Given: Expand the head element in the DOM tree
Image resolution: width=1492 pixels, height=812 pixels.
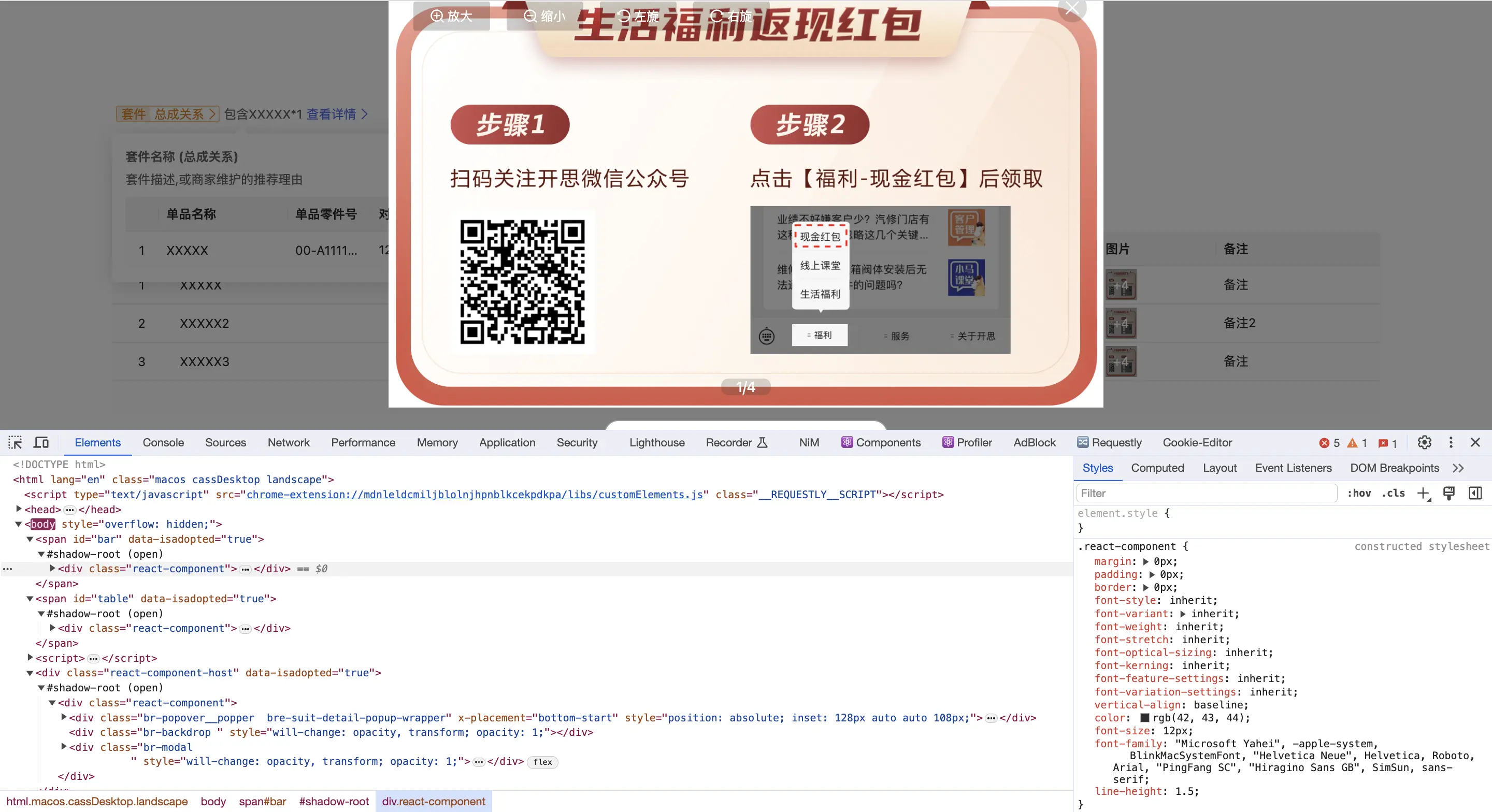Looking at the screenshot, I should click(x=18, y=510).
